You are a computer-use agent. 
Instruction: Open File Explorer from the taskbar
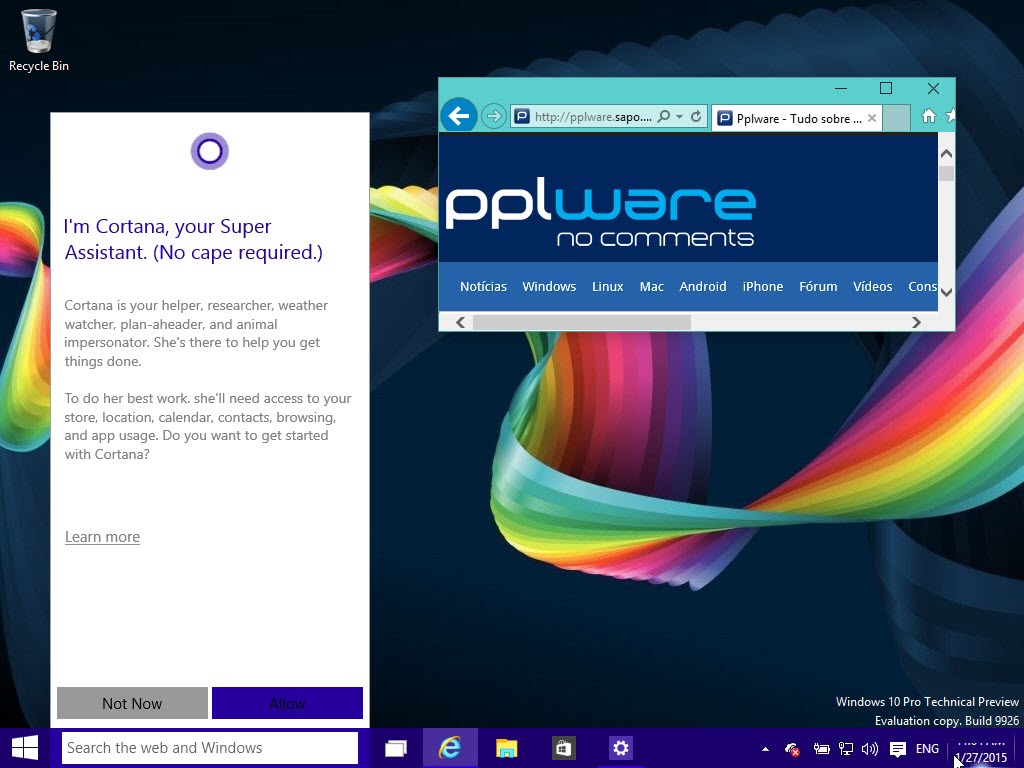point(507,748)
